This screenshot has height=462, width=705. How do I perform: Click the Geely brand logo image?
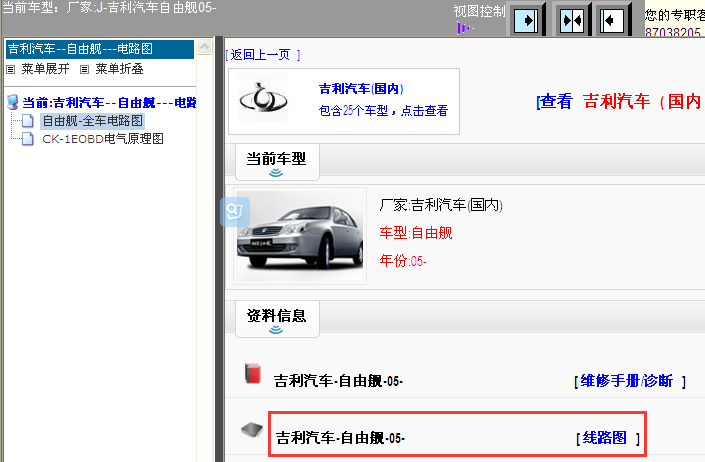point(263,98)
